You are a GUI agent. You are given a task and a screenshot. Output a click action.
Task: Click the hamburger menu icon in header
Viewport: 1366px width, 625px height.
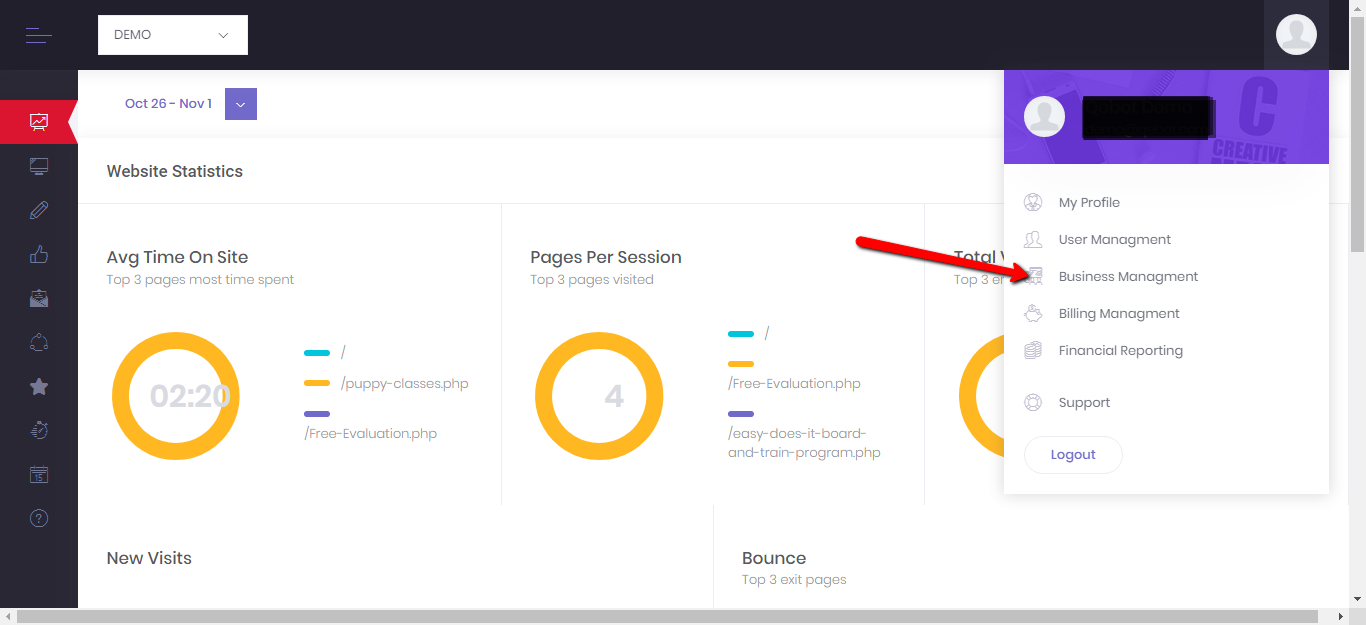(38, 35)
